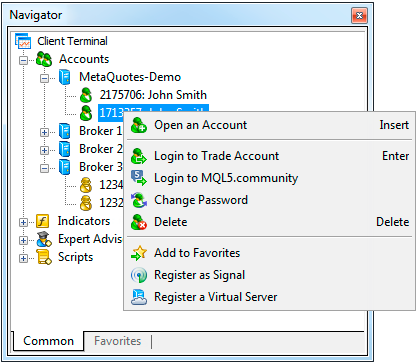Image resolution: width=418 pixels, height=362 pixels.
Task: Switch to the Favorites tab
Action: tap(117, 341)
